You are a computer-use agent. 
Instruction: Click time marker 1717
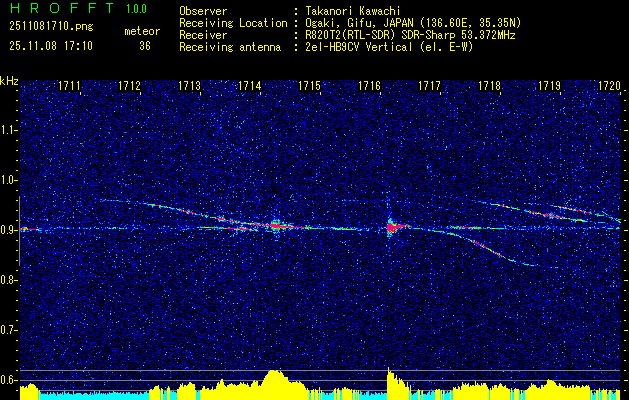click(429, 85)
